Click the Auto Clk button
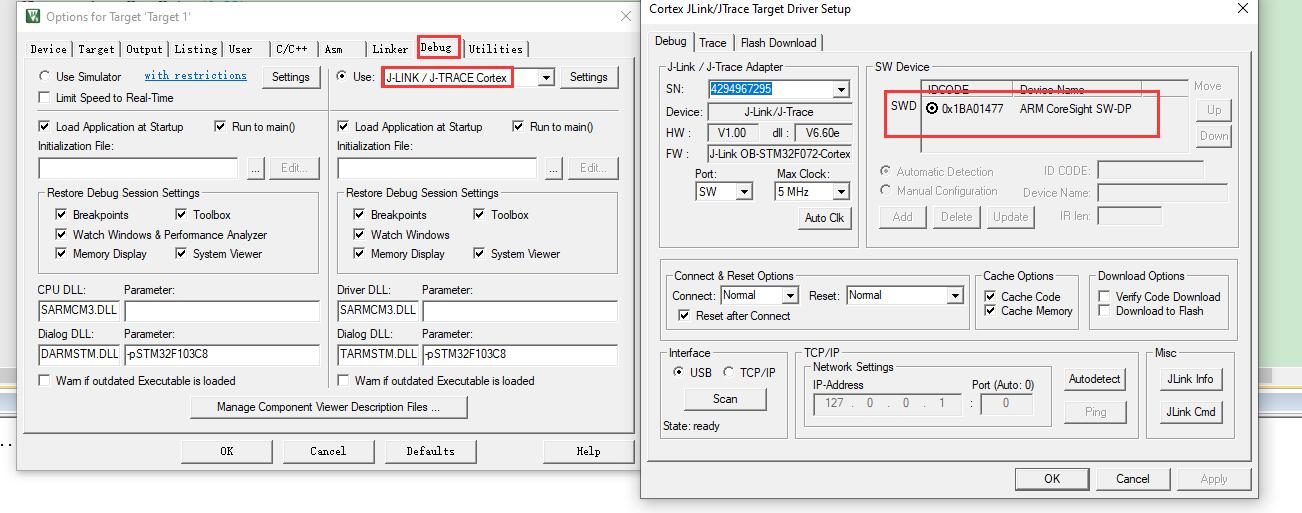 [824, 218]
